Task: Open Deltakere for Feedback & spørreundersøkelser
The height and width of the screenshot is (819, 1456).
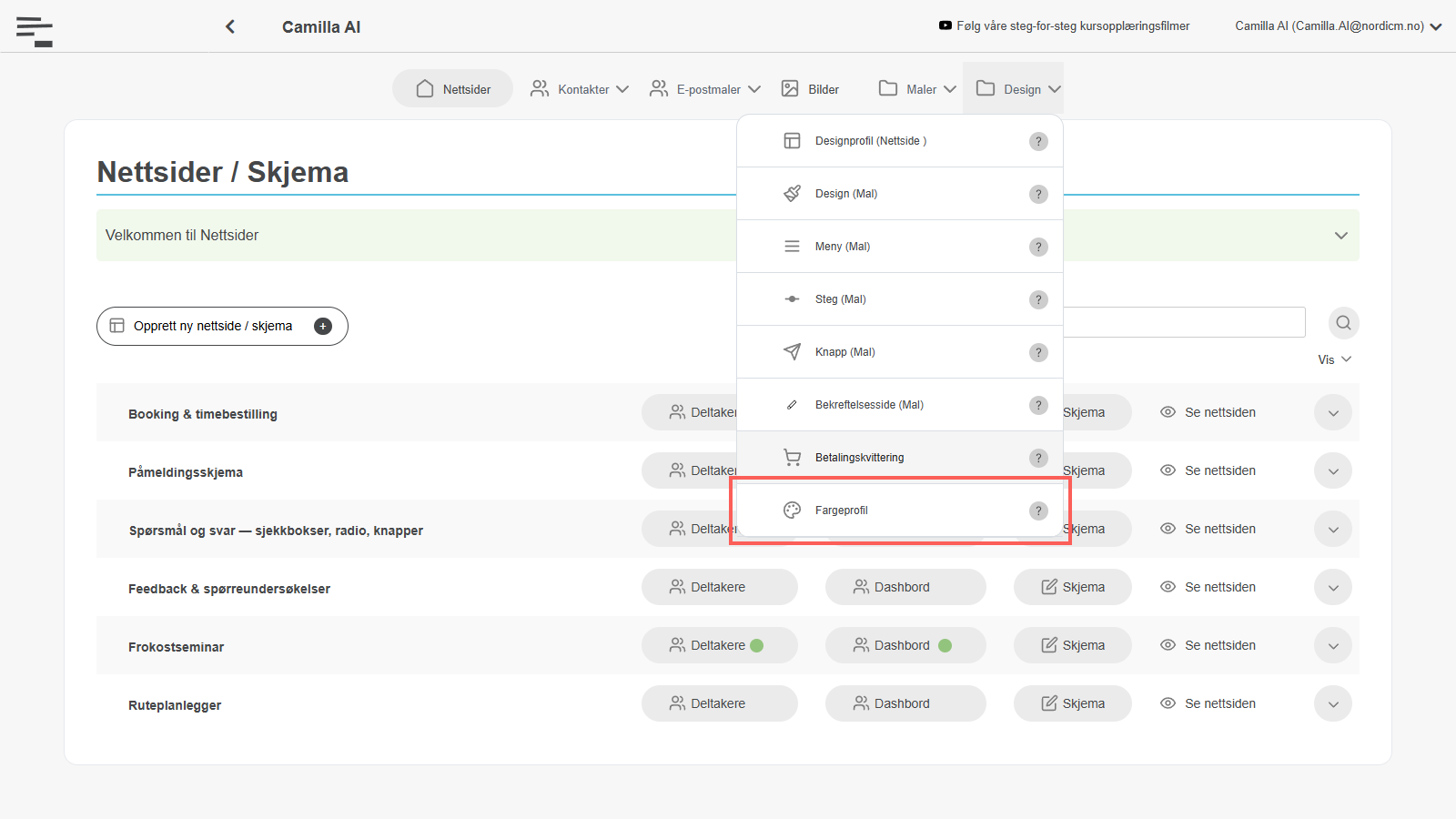Action: (720, 587)
